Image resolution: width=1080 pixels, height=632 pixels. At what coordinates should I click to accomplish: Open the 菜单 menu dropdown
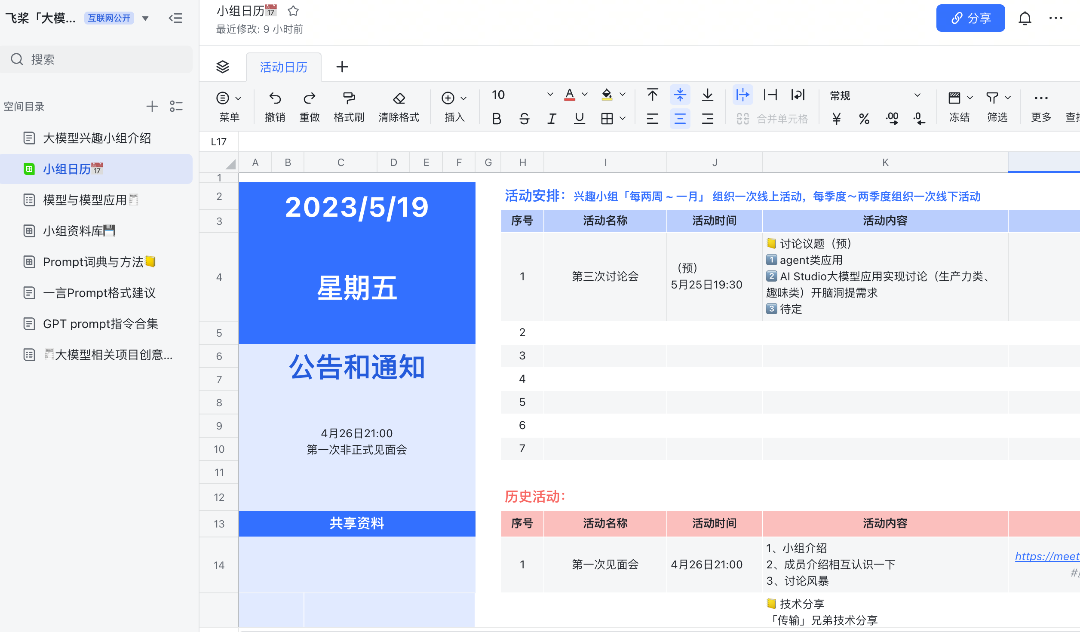pos(229,106)
